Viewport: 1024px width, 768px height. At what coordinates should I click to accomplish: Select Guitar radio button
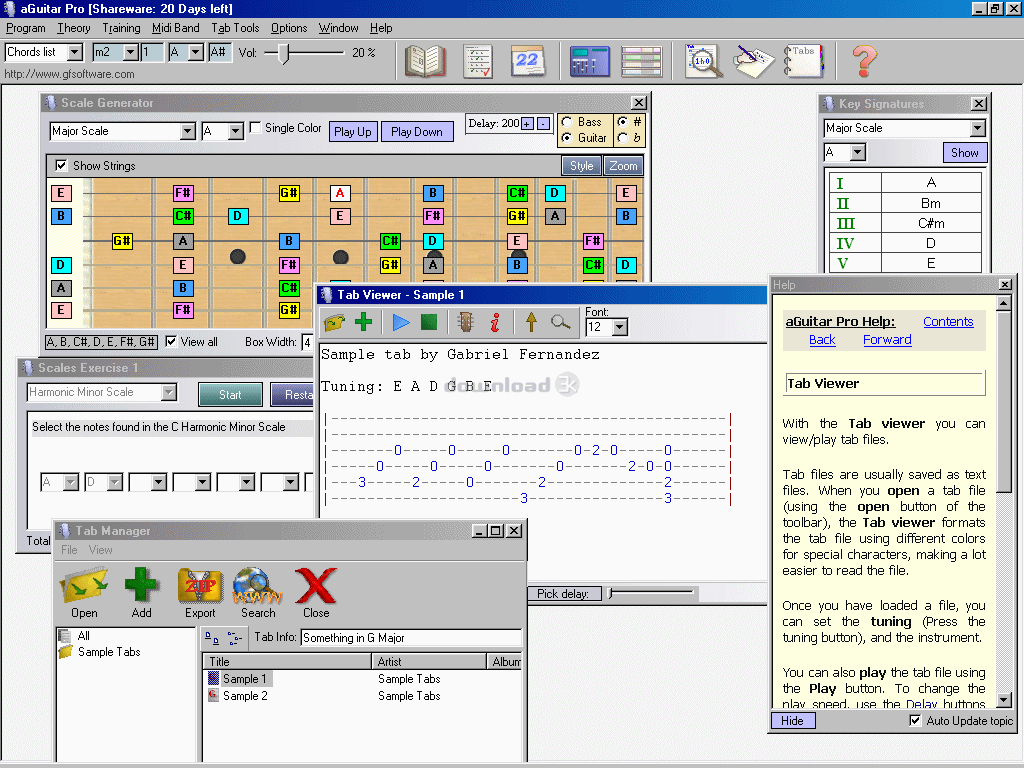567,138
